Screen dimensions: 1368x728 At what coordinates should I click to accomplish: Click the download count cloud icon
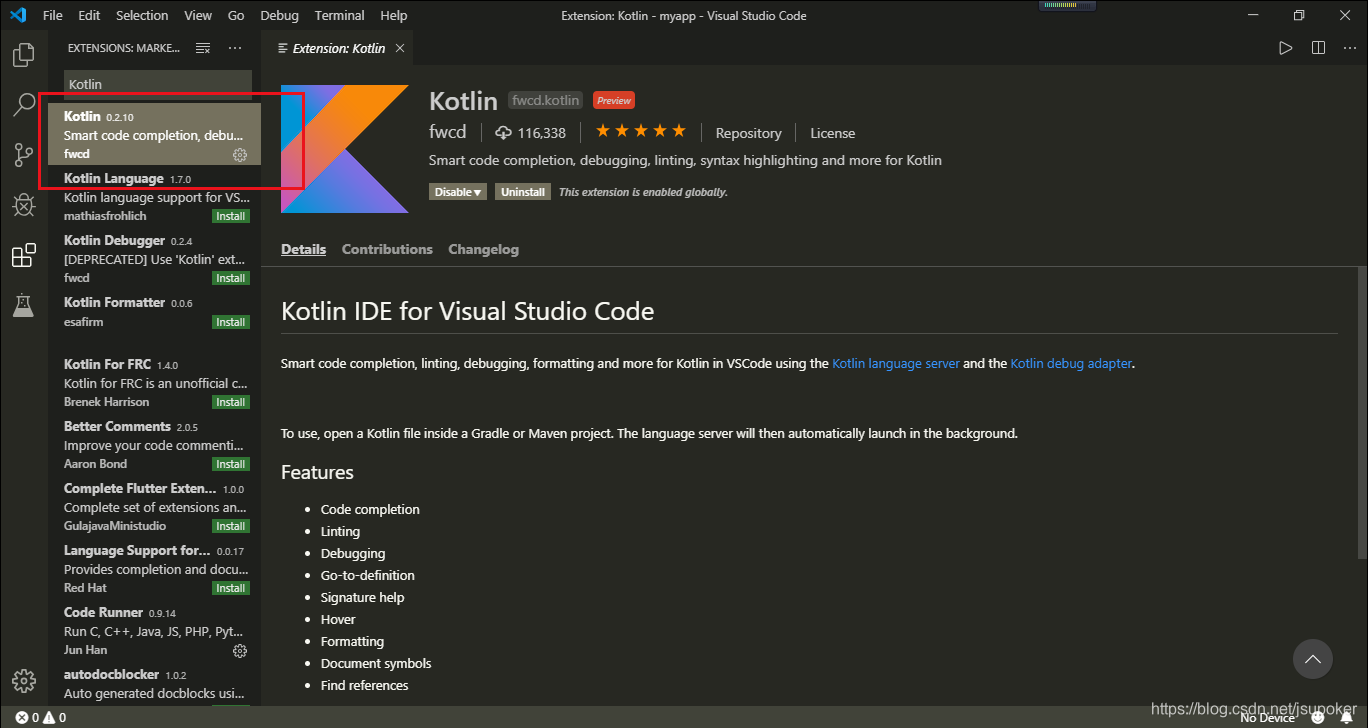[503, 133]
